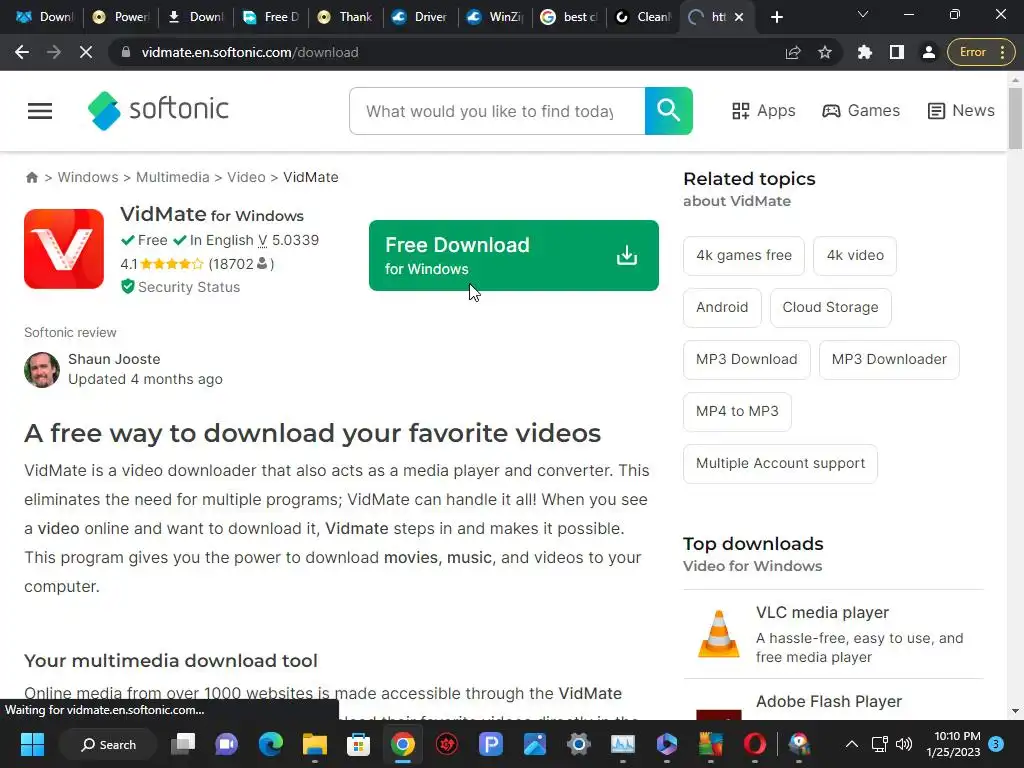Open the tab search dropdown chevron
This screenshot has width=1024, height=768.
pyautogui.click(x=863, y=14)
